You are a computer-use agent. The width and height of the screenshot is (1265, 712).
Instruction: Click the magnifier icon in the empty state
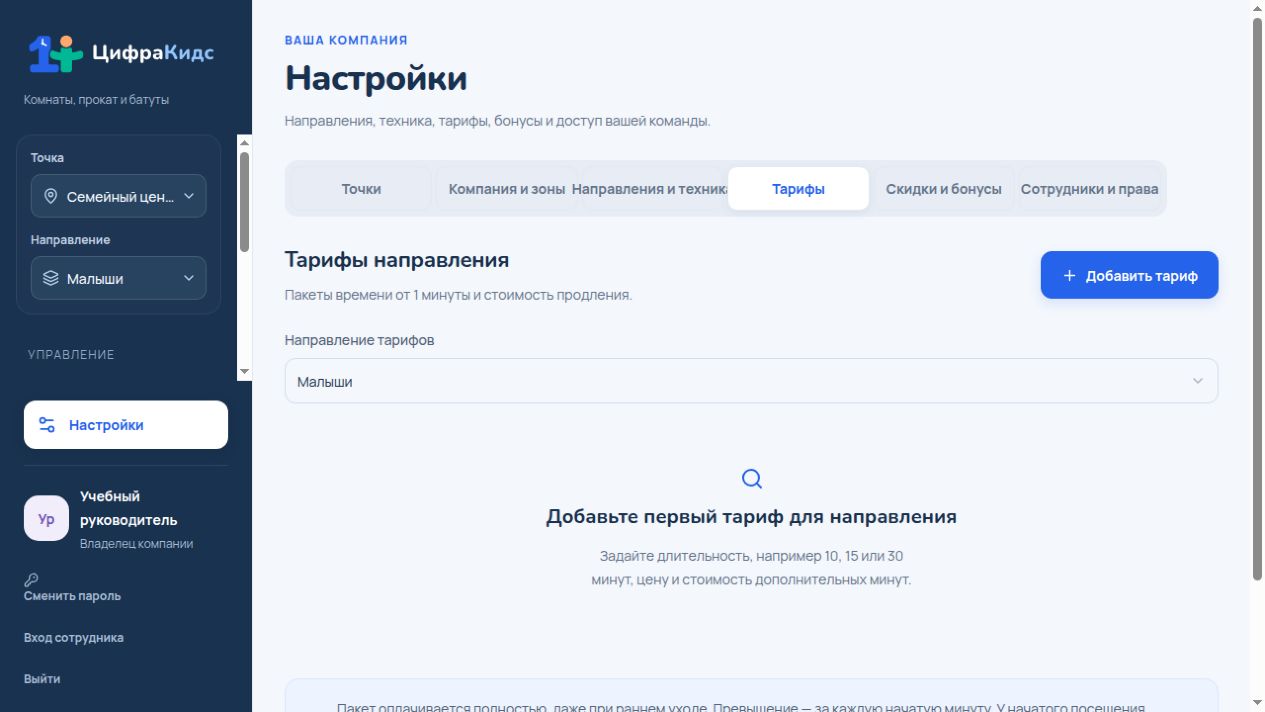tap(752, 479)
